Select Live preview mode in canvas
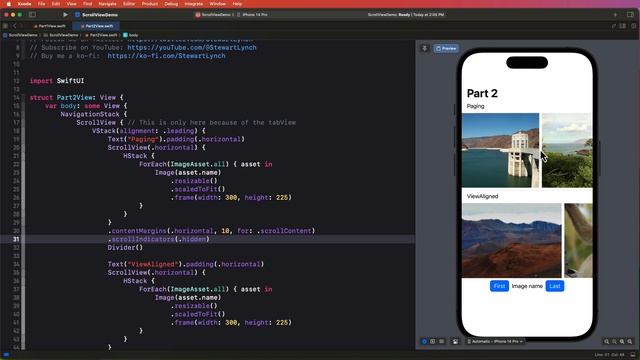 point(424,342)
